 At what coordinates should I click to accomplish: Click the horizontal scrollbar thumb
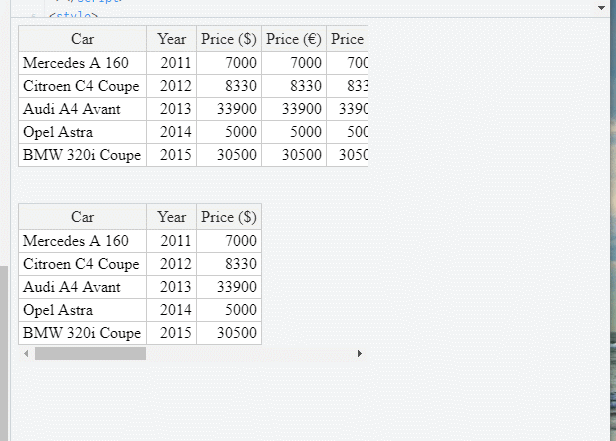90,353
